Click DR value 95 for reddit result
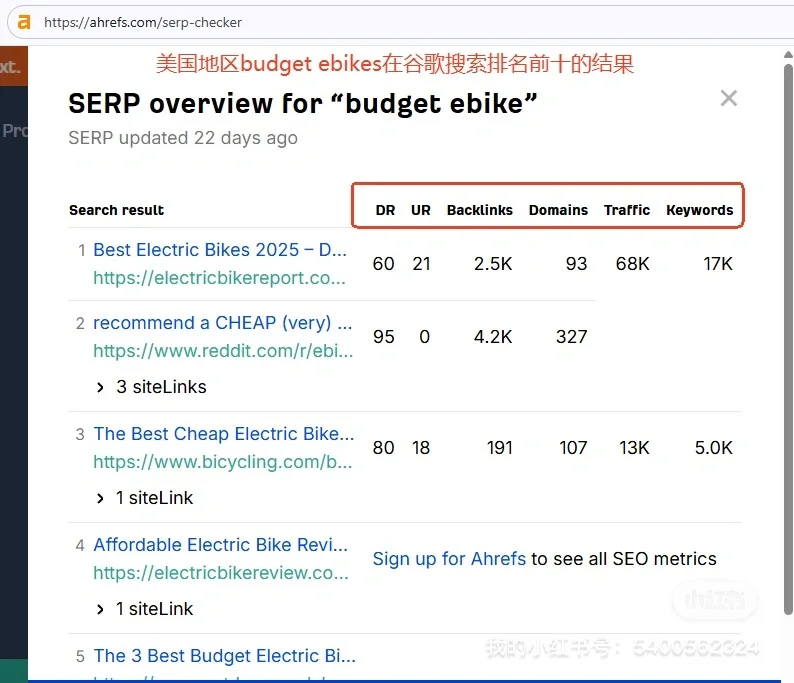The image size is (794, 683). (x=383, y=337)
